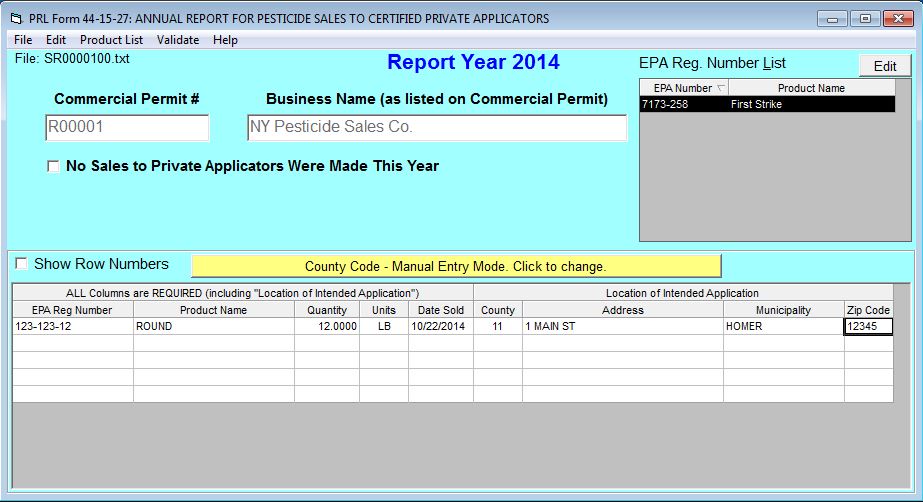Click the Quantity cell showing 12.0000

click(x=326, y=326)
